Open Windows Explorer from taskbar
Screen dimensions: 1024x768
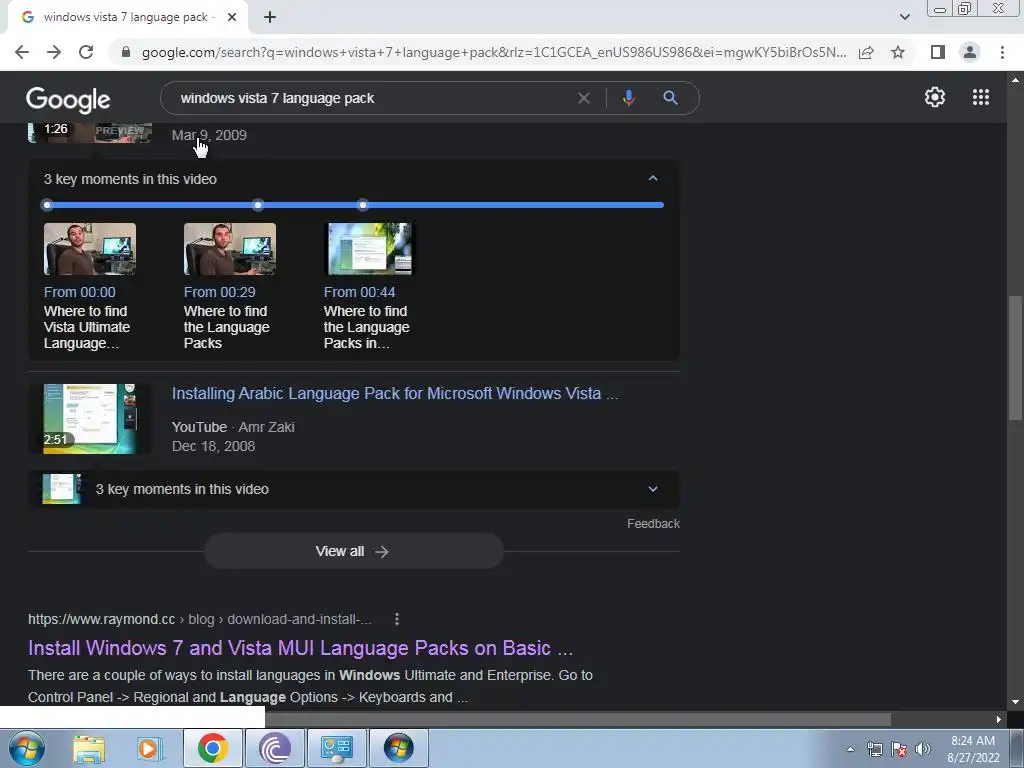[x=89, y=748]
